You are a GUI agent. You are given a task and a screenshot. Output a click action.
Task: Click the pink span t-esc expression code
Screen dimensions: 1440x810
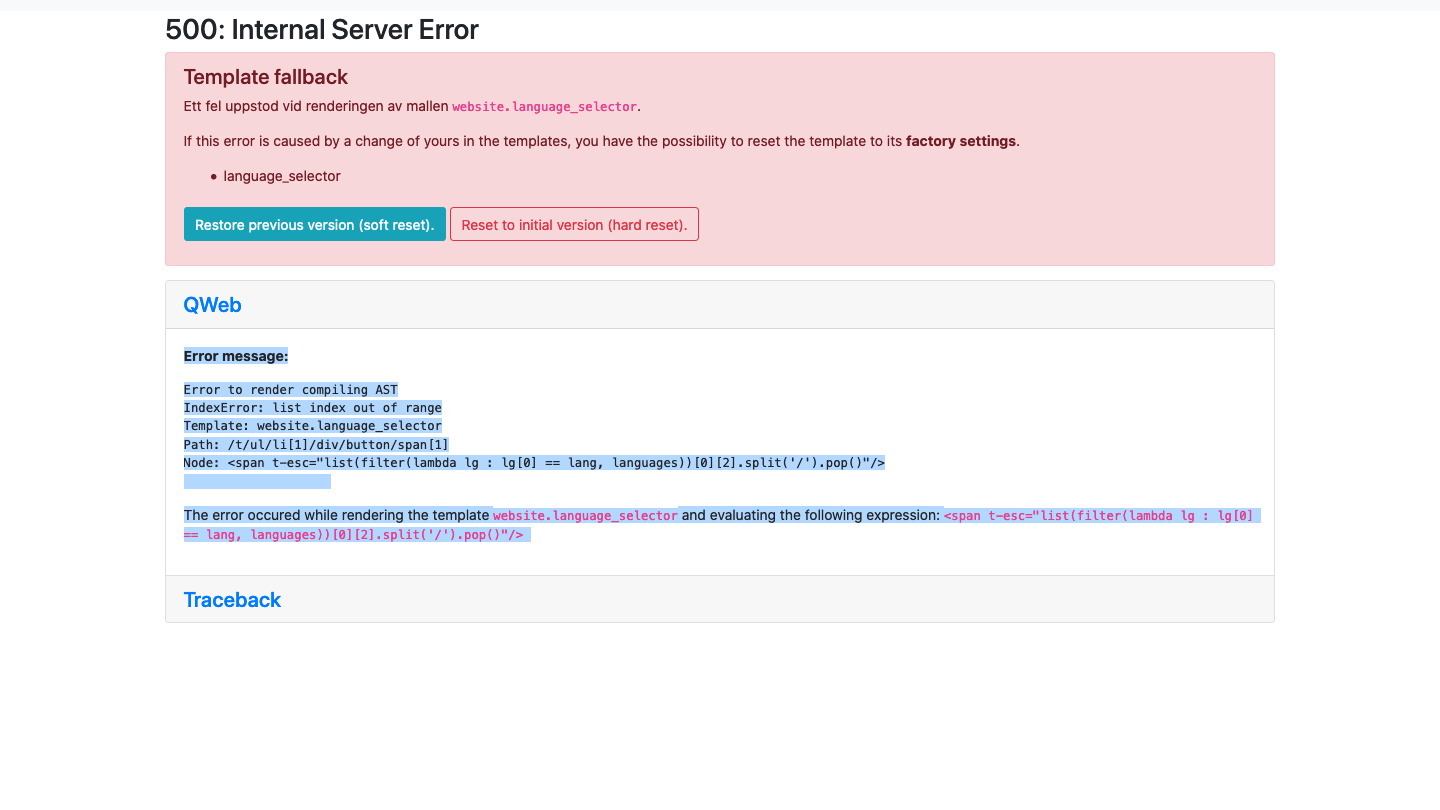(720, 525)
